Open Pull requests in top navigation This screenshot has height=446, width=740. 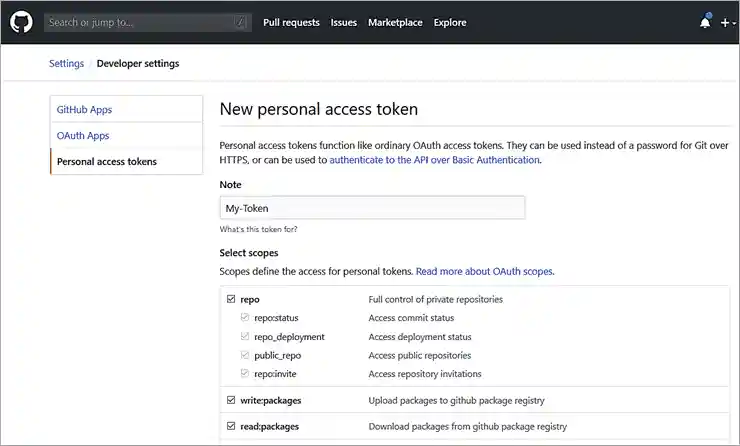291,22
